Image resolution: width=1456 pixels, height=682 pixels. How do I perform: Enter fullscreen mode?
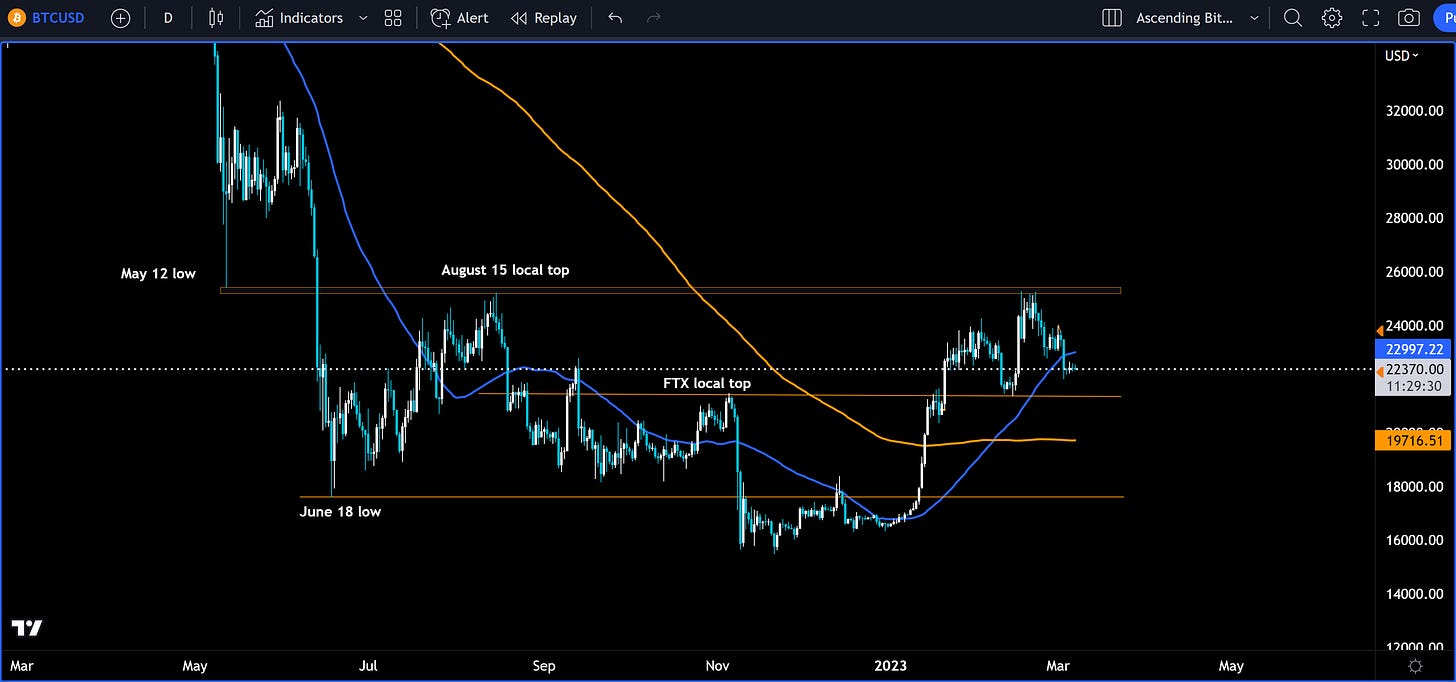[x=1370, y=18]
